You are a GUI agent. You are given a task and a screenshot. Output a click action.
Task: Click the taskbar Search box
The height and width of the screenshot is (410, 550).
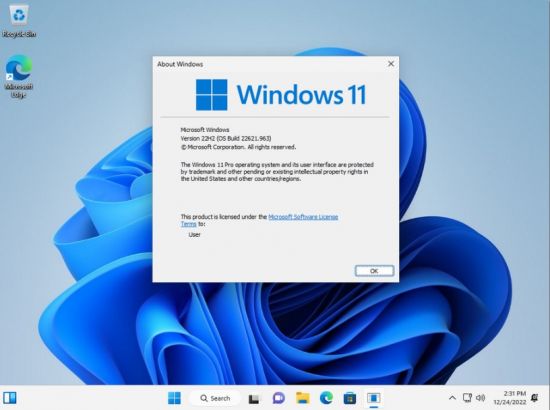coord(215,398)
